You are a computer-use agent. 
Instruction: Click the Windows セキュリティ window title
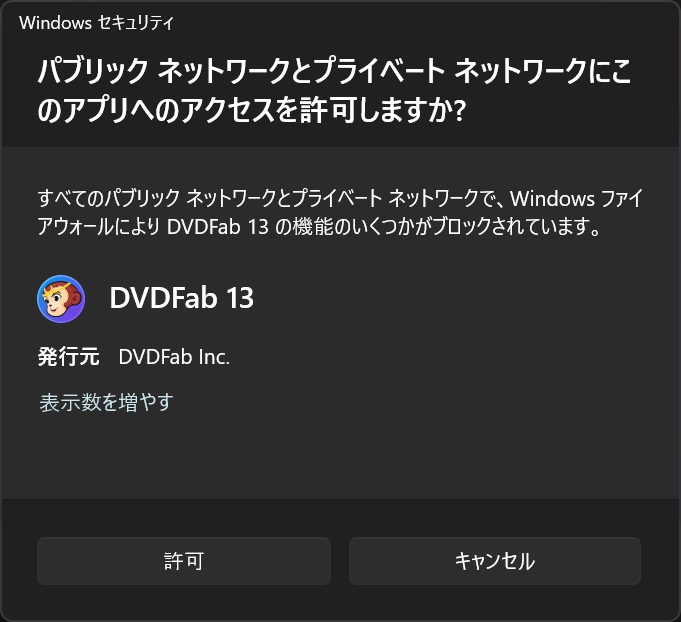[x=96, y=23]
